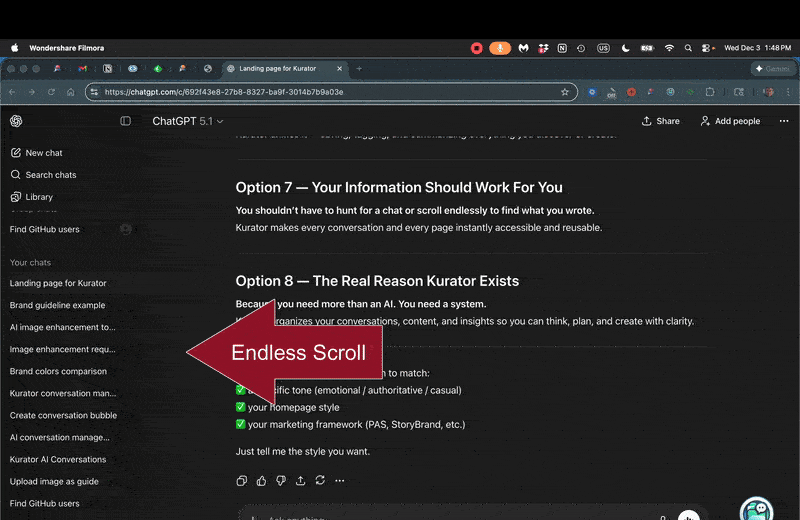Open Kurator AI Conversations chat

(x=58, y=459)
